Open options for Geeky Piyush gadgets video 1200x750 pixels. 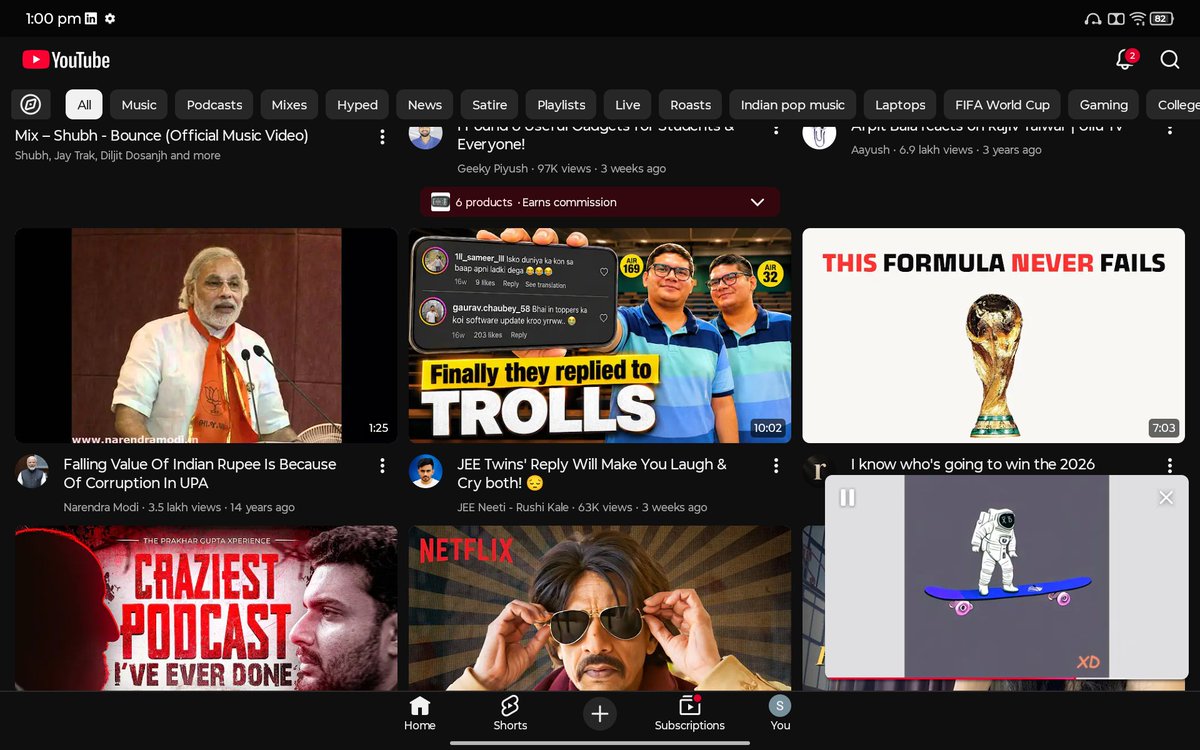[776, 129]
